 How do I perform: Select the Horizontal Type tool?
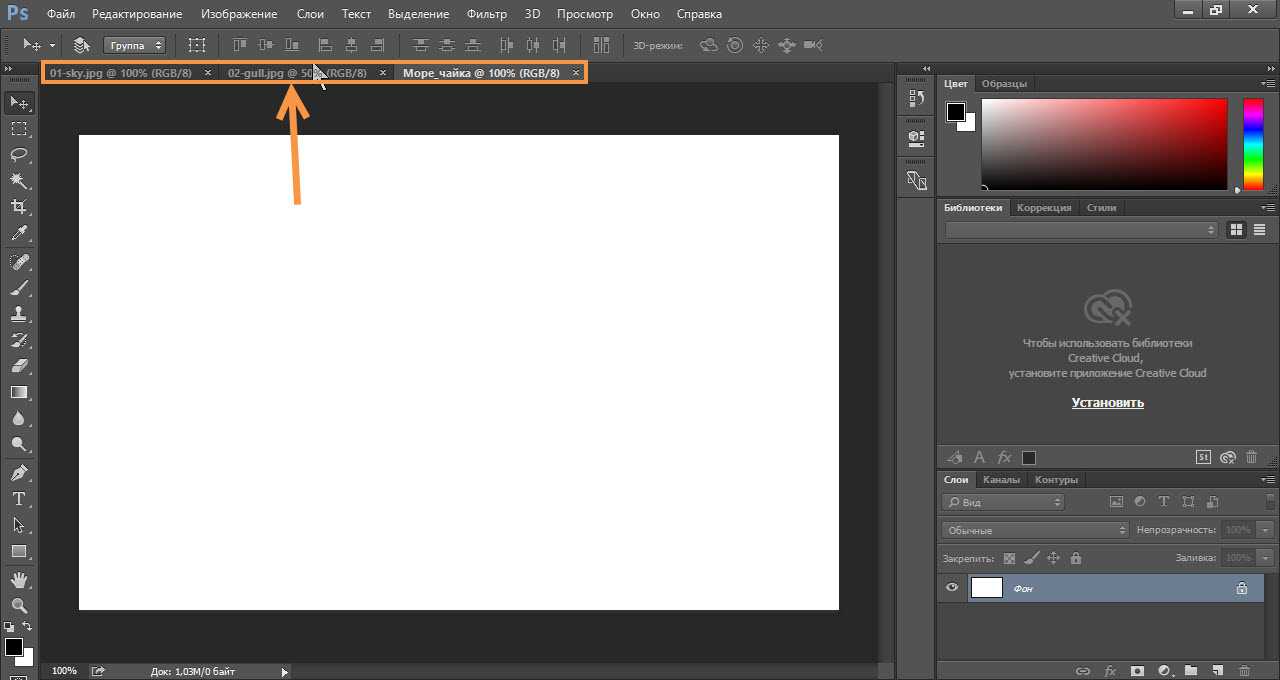[19, 499]
